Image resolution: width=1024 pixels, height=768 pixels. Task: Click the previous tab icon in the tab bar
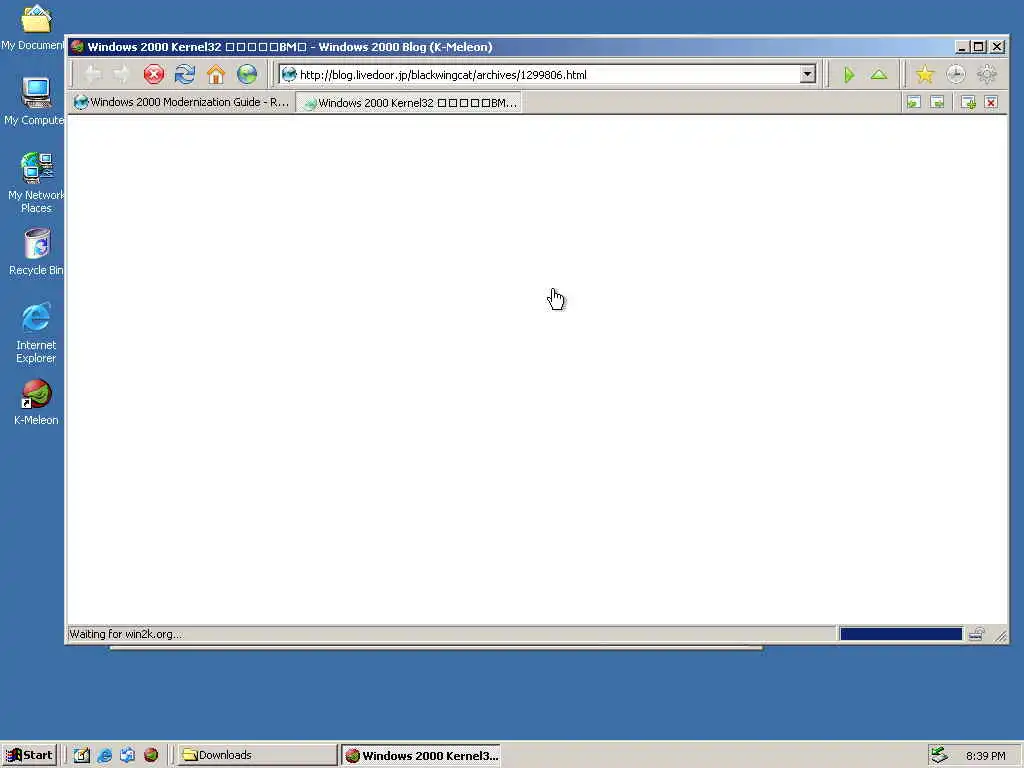914,103
